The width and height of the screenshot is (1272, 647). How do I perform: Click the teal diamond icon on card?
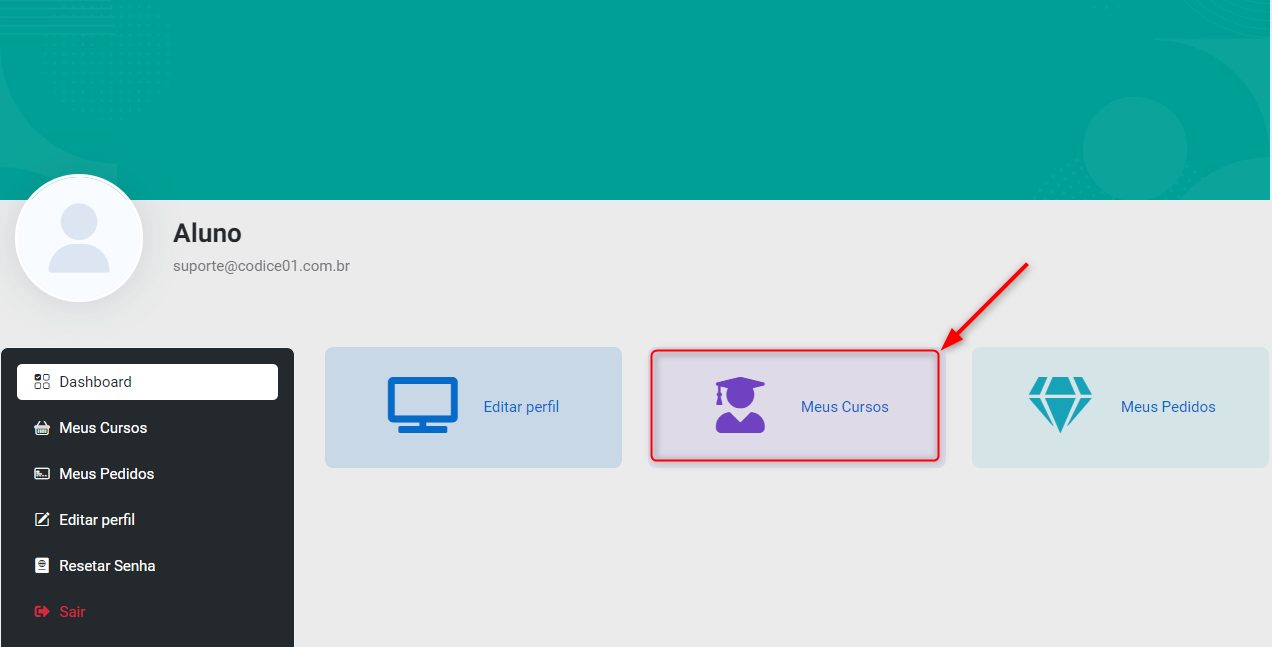(x=1060, y=404)
